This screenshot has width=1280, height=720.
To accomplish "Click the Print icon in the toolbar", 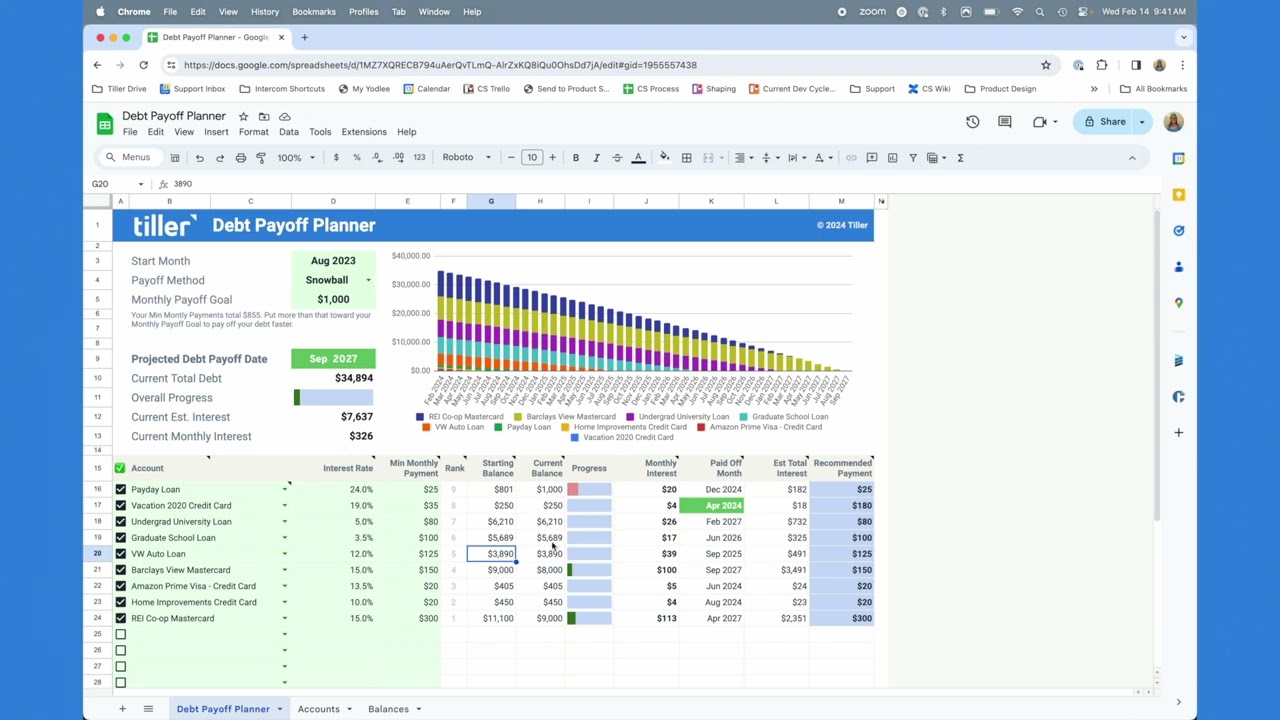I will point(240,158).
